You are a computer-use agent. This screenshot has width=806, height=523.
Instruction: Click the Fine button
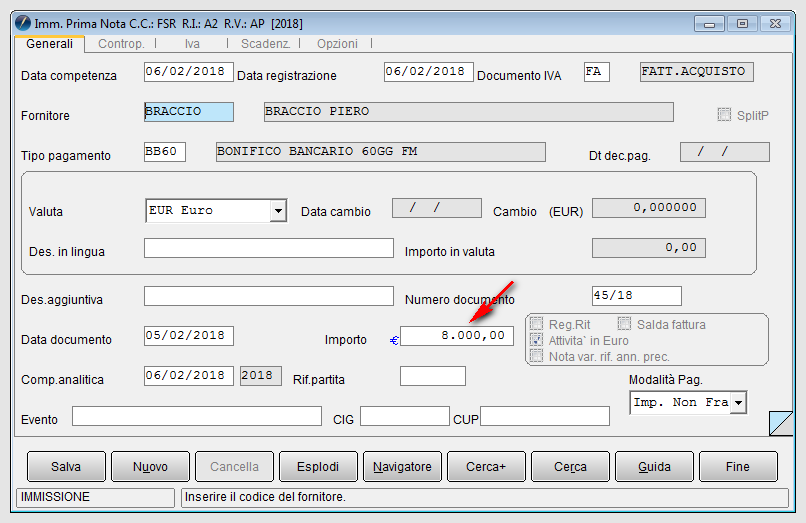coord(738,466)
